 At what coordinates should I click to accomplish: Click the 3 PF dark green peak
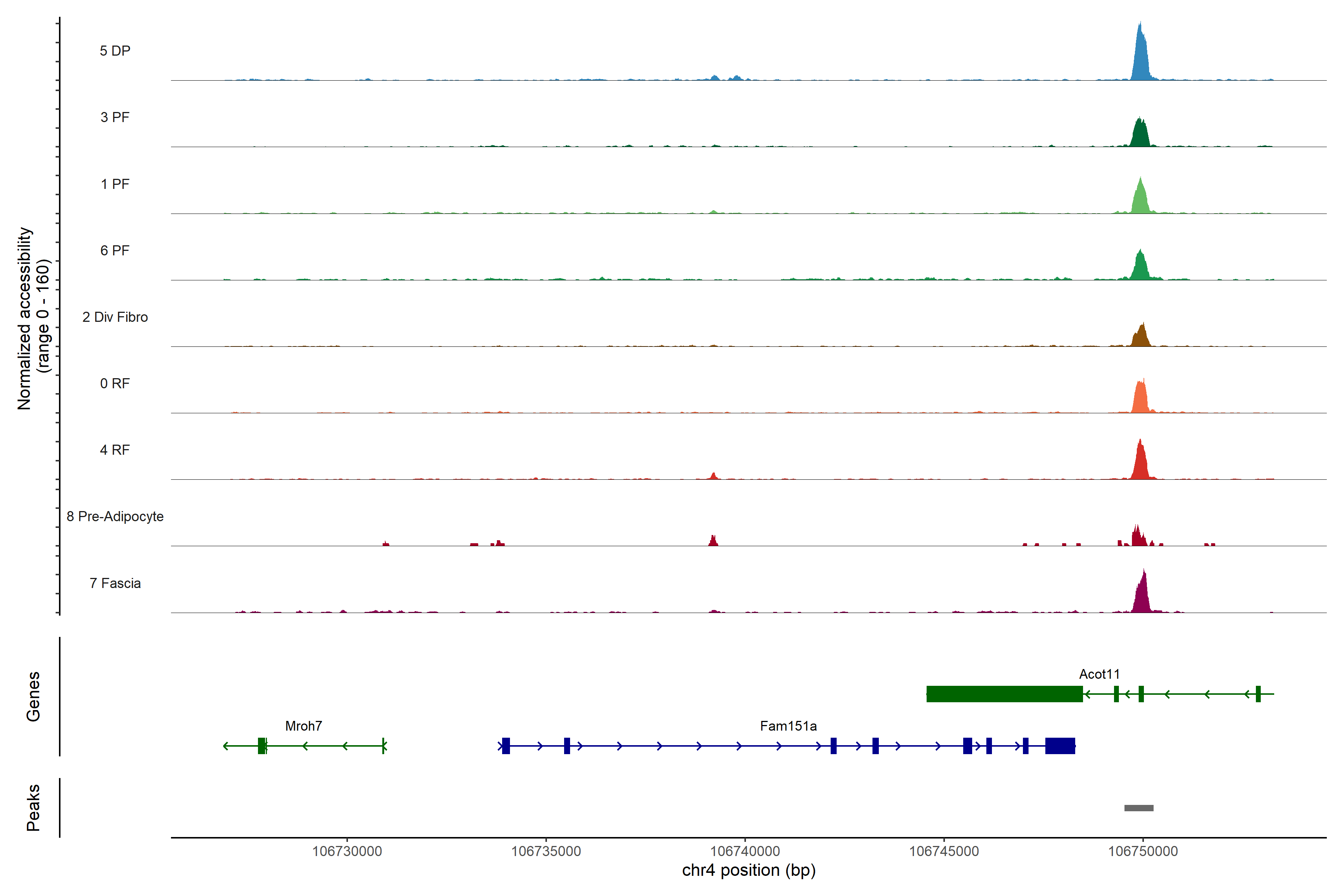pyautogui.click(x=1140, y=135)
